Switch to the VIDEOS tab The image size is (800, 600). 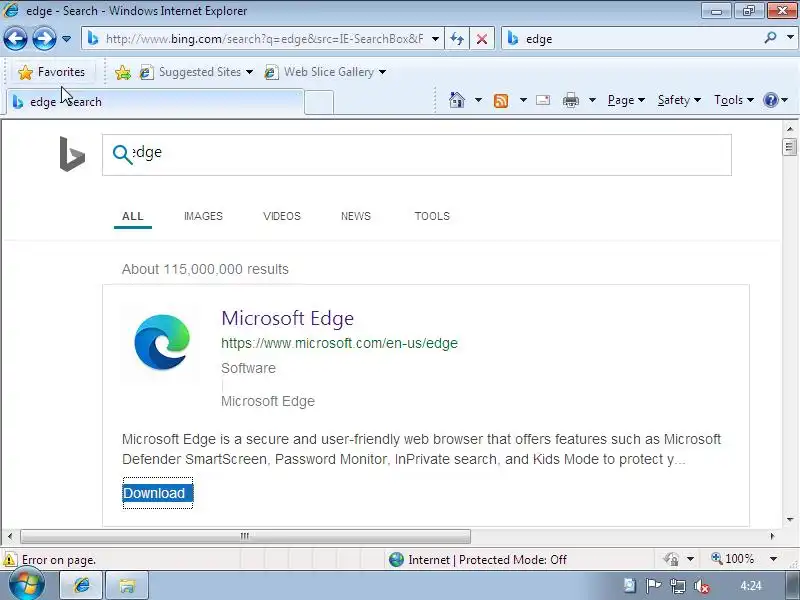click(x=282, y=216)
